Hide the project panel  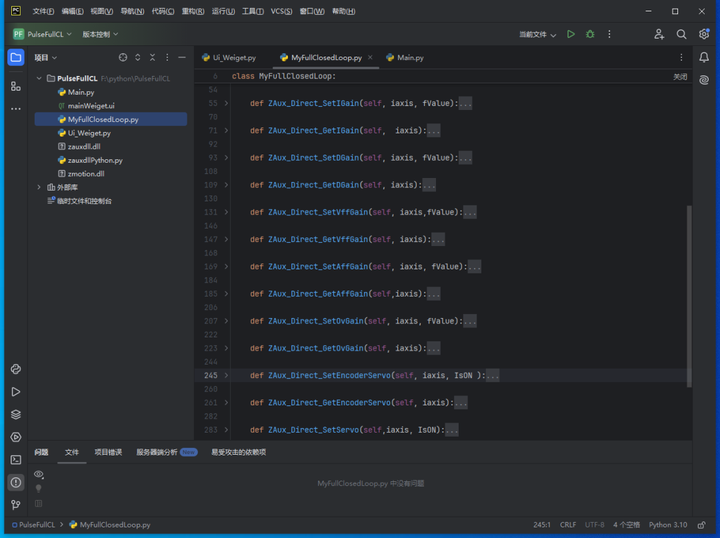point(182,57)
